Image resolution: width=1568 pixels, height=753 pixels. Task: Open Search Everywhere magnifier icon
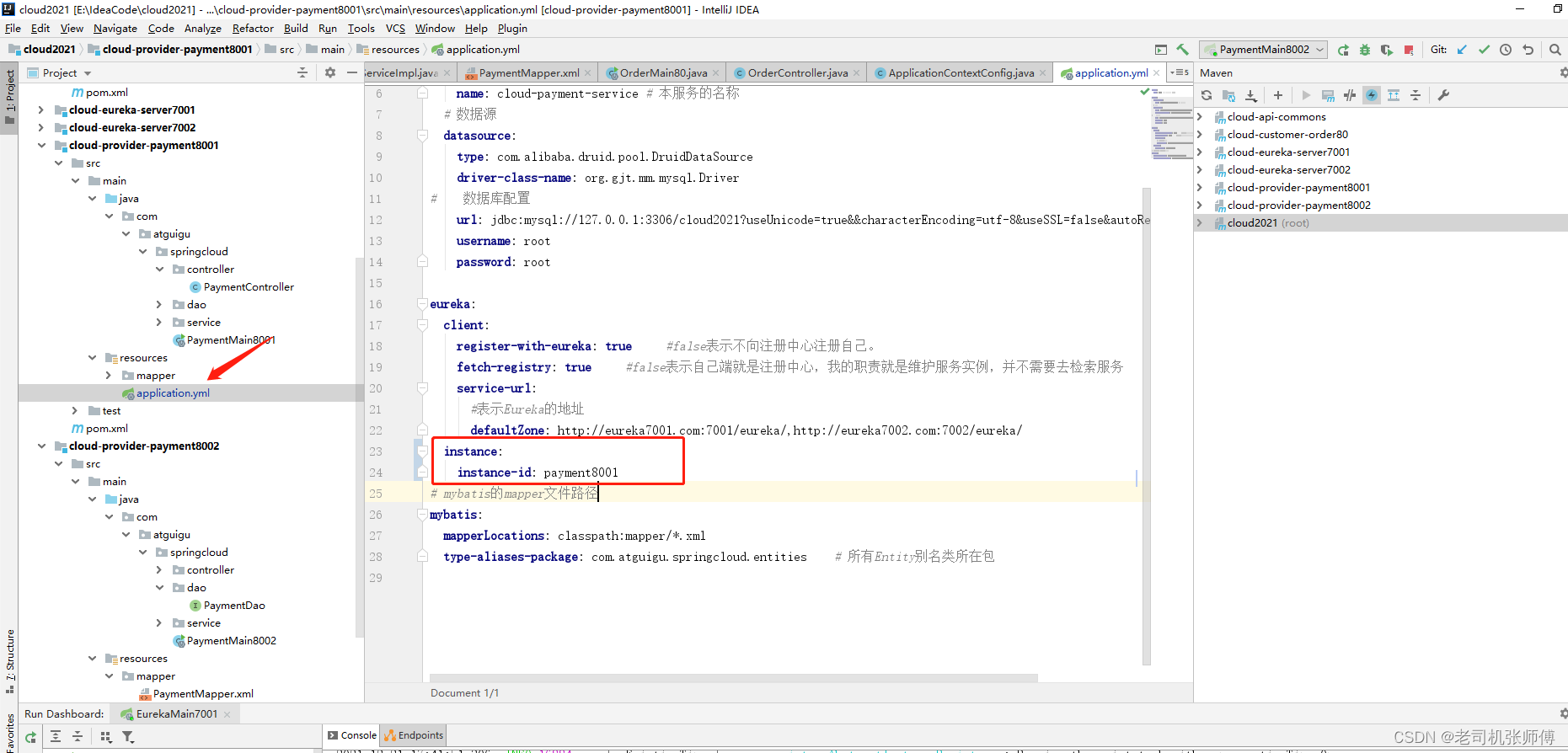click(1555, 50)
